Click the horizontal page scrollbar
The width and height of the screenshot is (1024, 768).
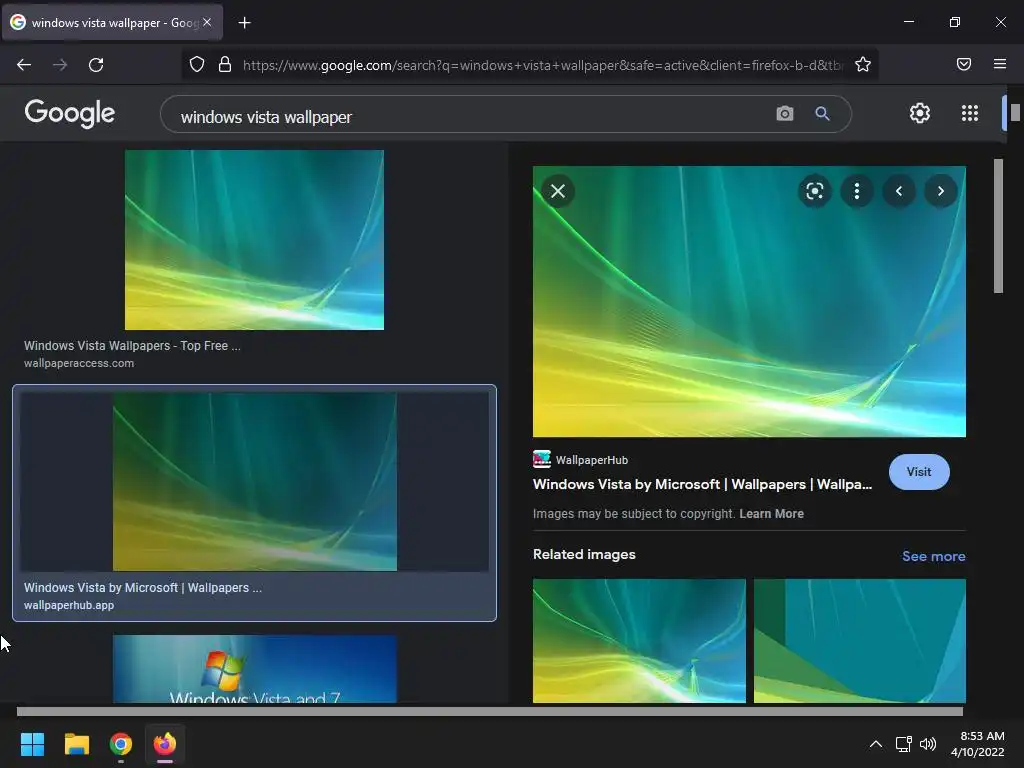tap(490, 711)
